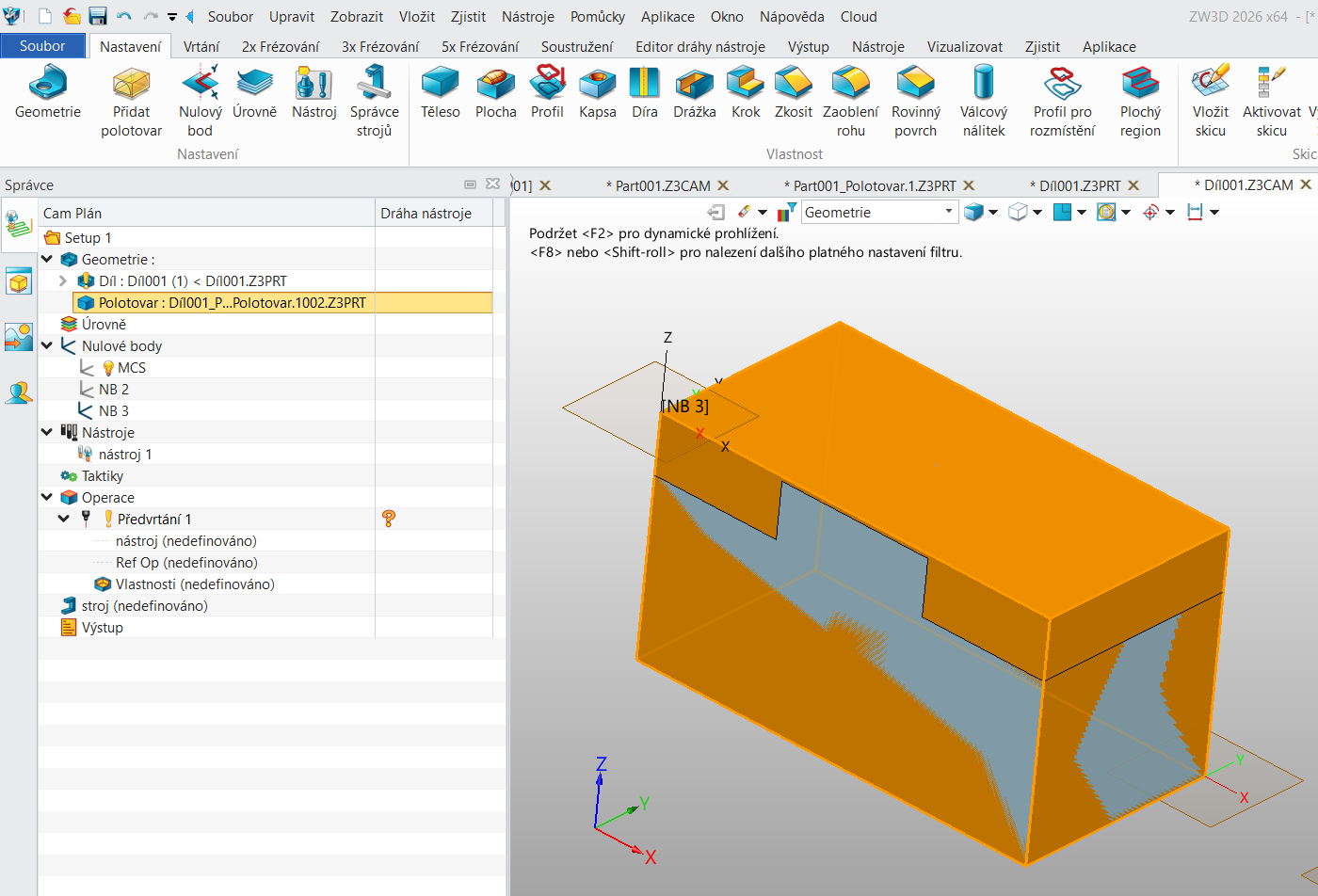Viewport: 1318px width, 896px height.
Task: Click the Předvrtání 1 question mark status
Action: [x=388, y=519]
